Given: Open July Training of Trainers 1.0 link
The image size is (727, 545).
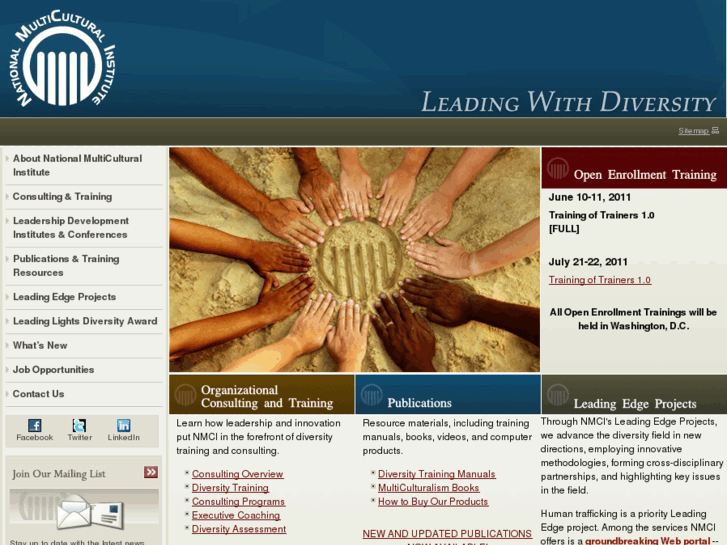Looking at the screenshot, I should [599, 280].
